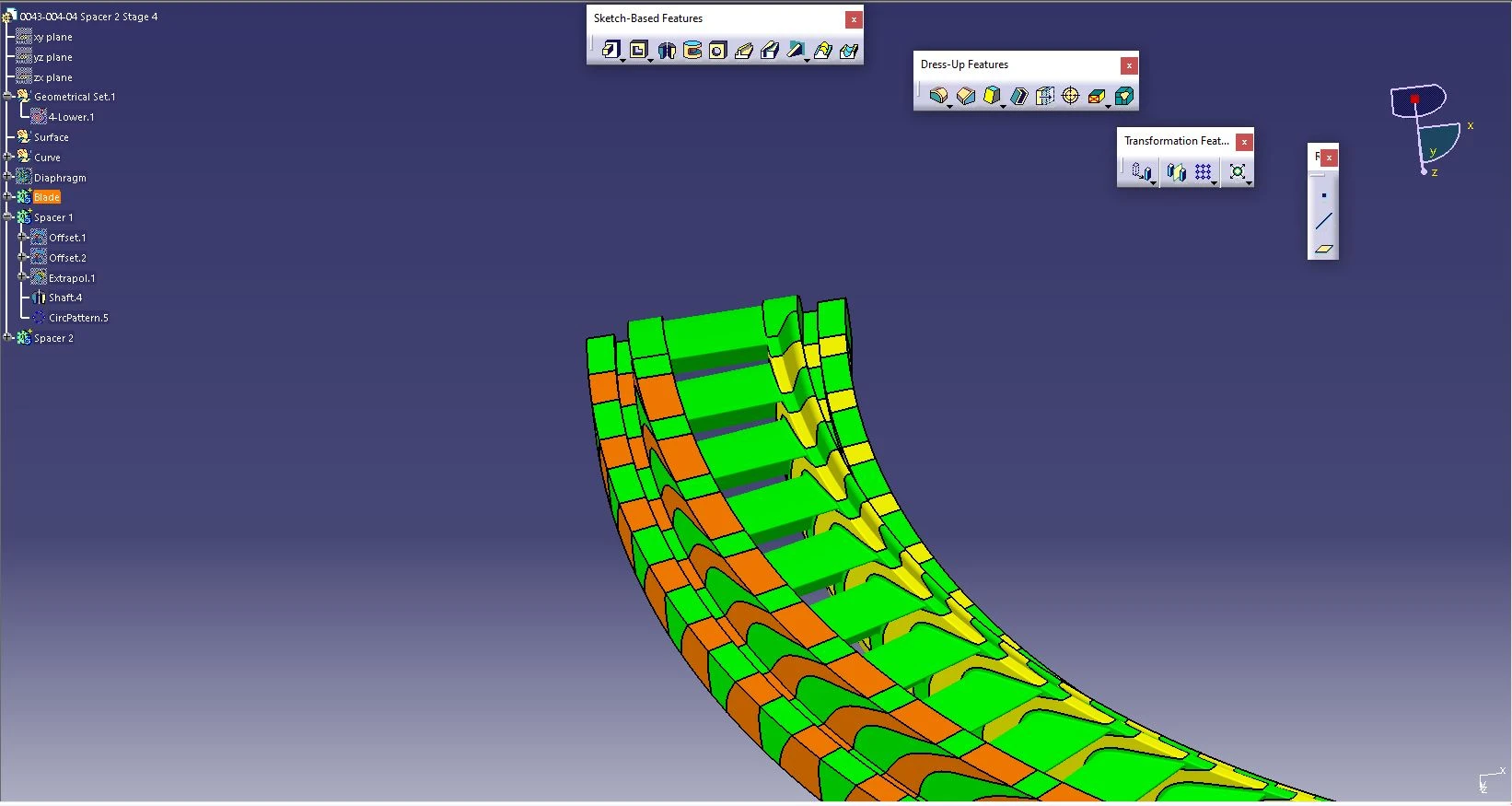Collapse the Spacer 1 tree node
This screenshot has width=1512, height=806.
coord(7,217)
